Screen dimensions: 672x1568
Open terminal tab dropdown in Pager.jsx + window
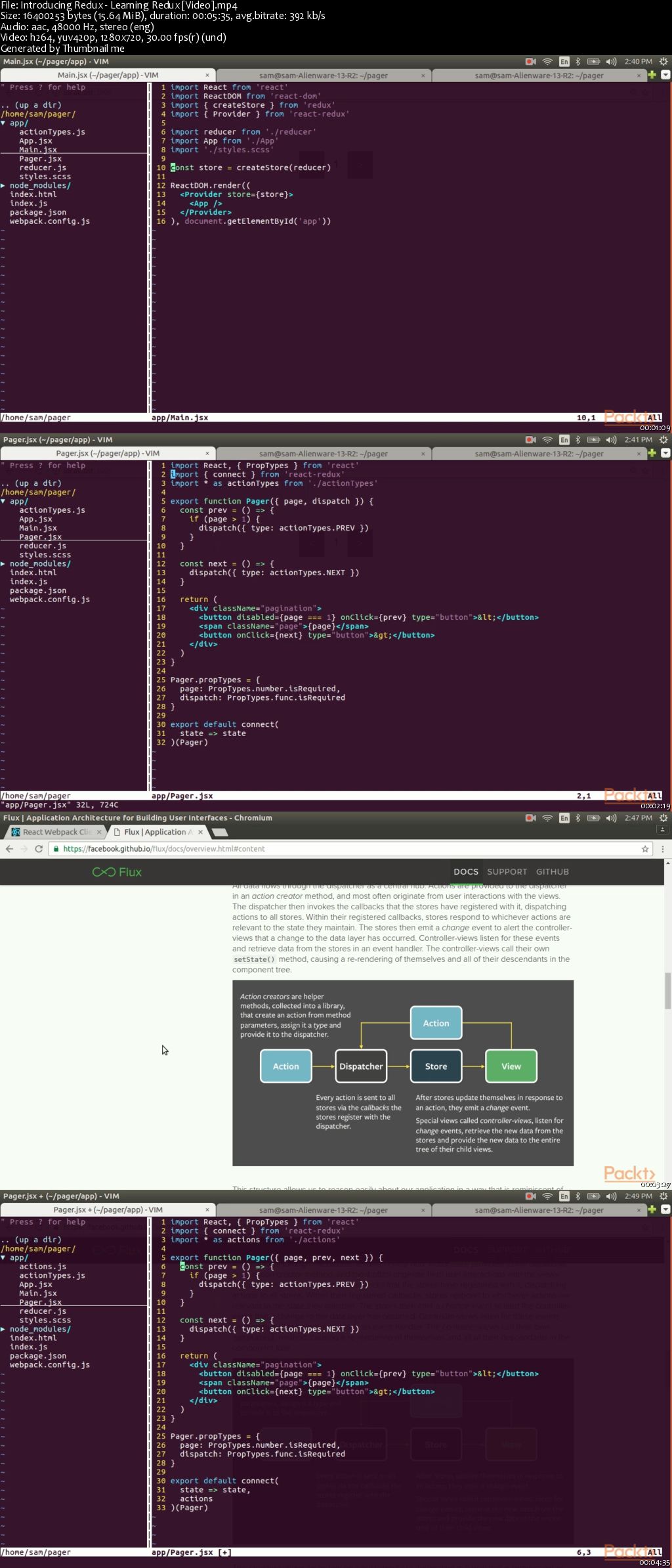tap(665, 1209)
